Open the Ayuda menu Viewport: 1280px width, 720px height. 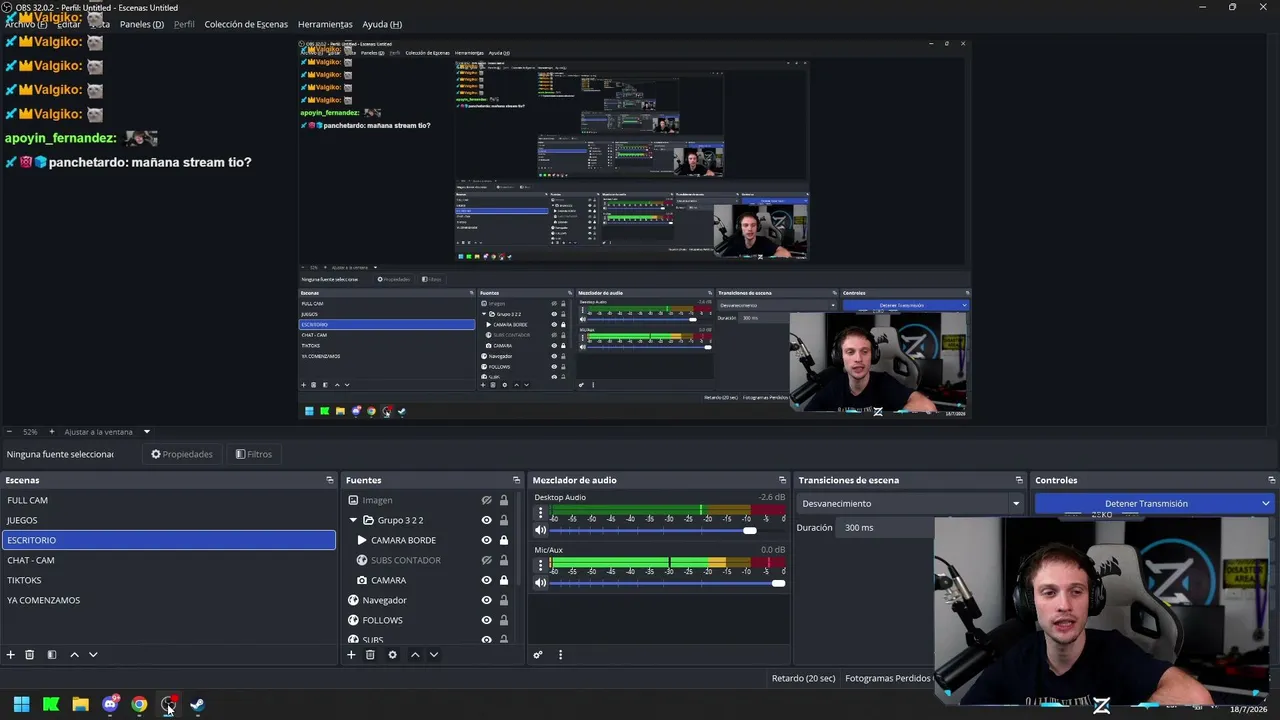tap(382, 24)
